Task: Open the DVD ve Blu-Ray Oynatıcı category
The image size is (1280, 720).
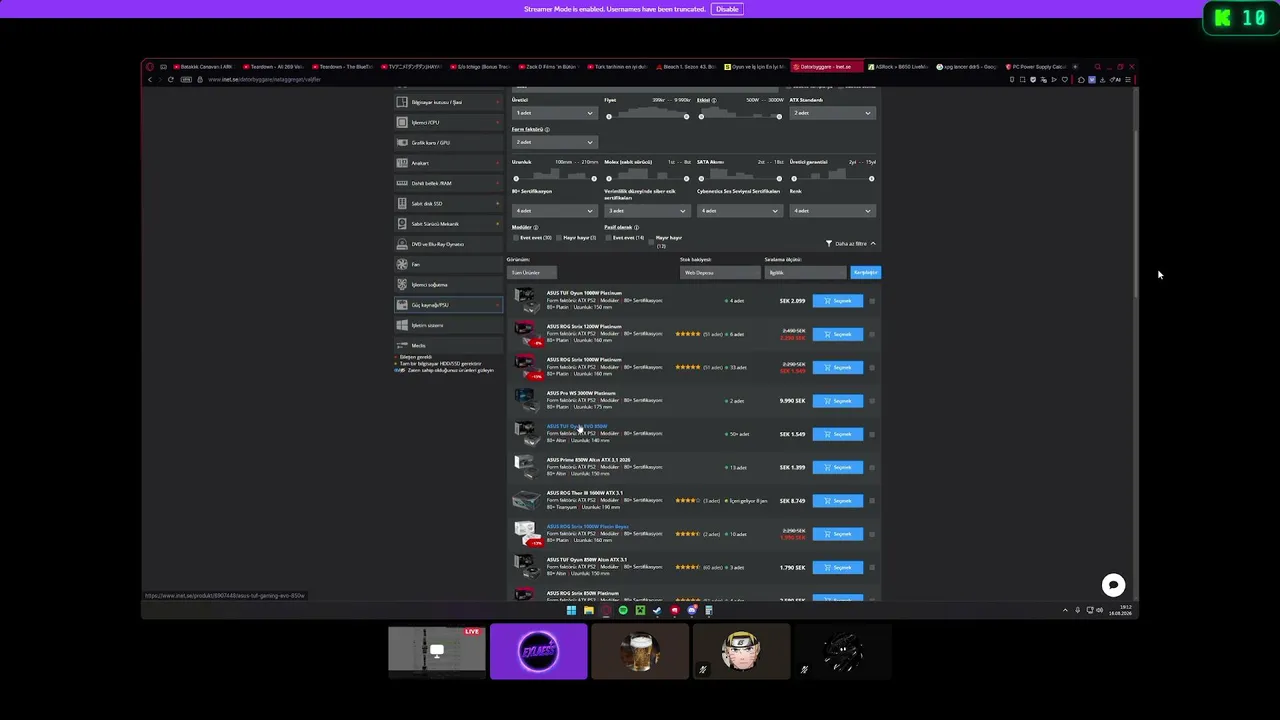Action: [x=448, y=244]
